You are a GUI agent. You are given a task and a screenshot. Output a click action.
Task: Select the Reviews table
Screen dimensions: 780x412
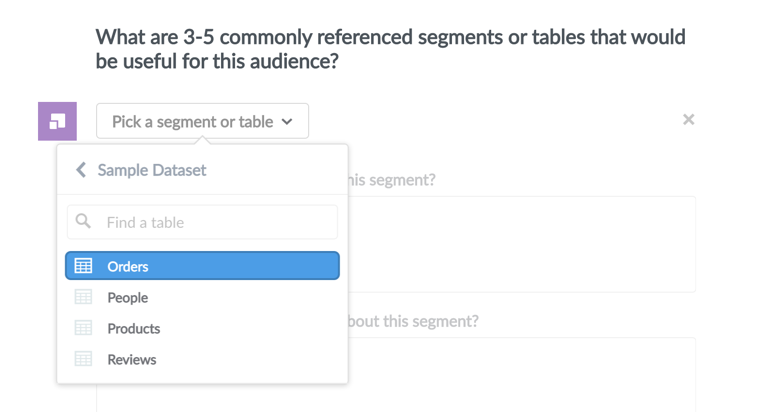click(x=202, y=359)
